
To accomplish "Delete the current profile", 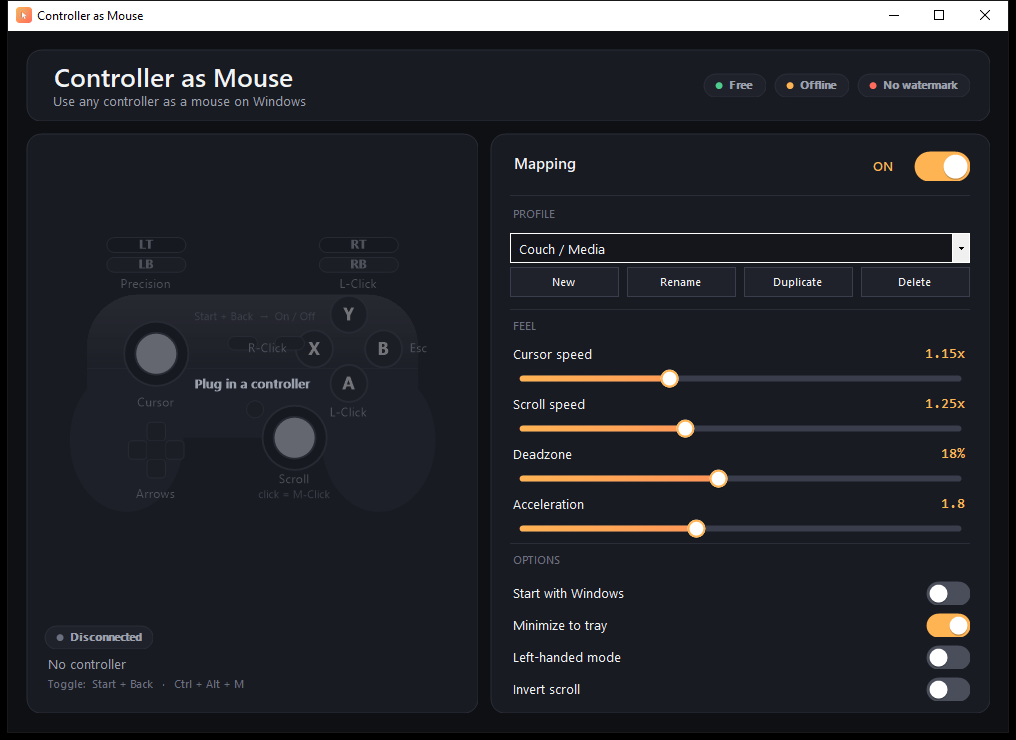I will tap(915, 282).
